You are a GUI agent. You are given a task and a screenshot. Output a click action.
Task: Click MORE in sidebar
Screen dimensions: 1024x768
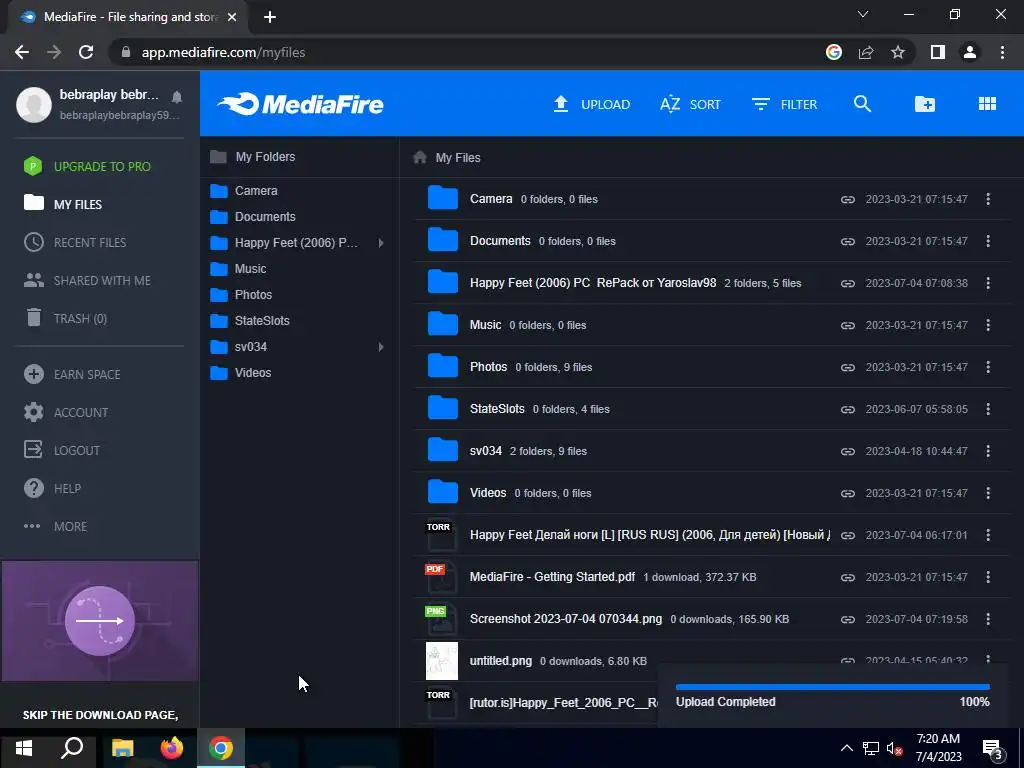56,526
